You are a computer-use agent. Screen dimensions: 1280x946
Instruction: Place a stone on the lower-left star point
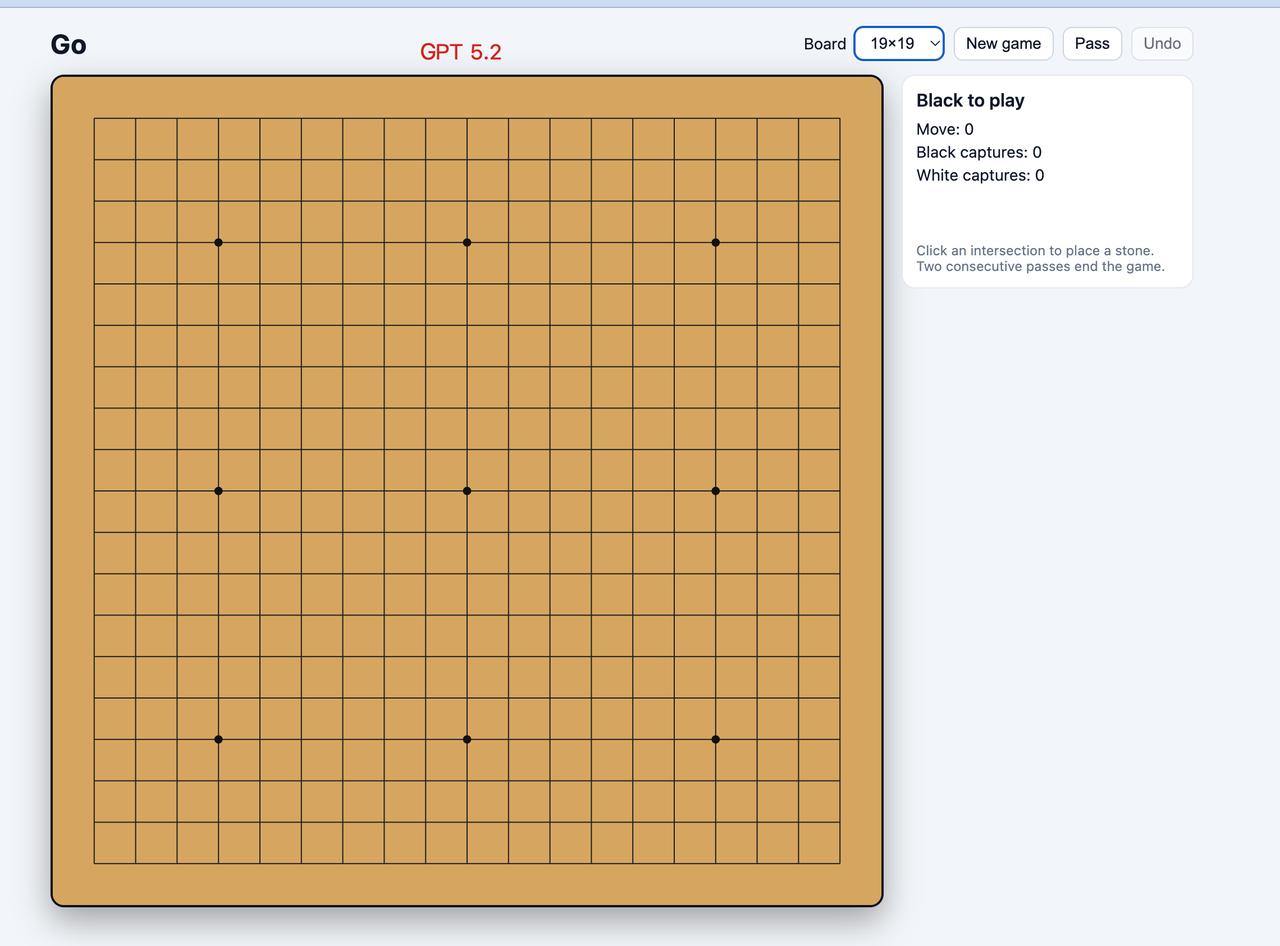click(x=218, y=739)
